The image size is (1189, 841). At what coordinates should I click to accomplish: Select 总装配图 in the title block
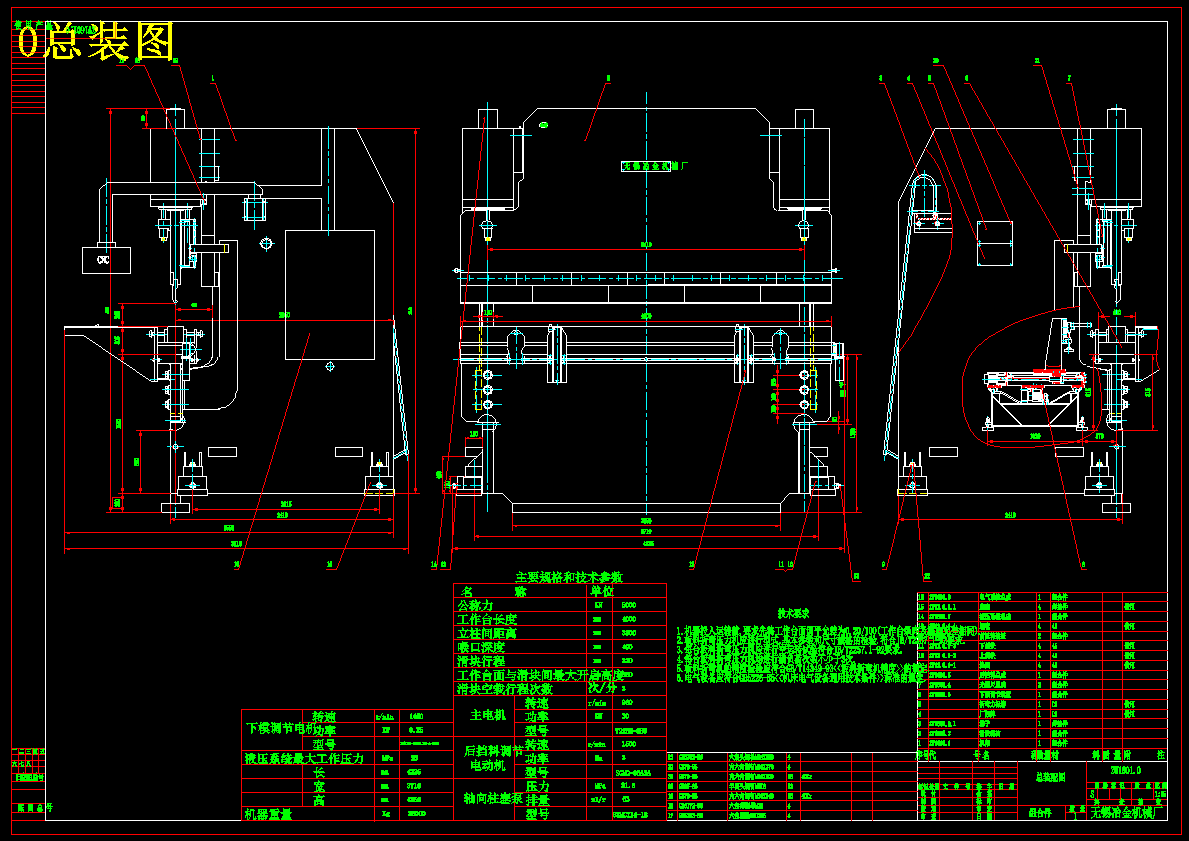pyautogui.click(x=1051, y=777)
